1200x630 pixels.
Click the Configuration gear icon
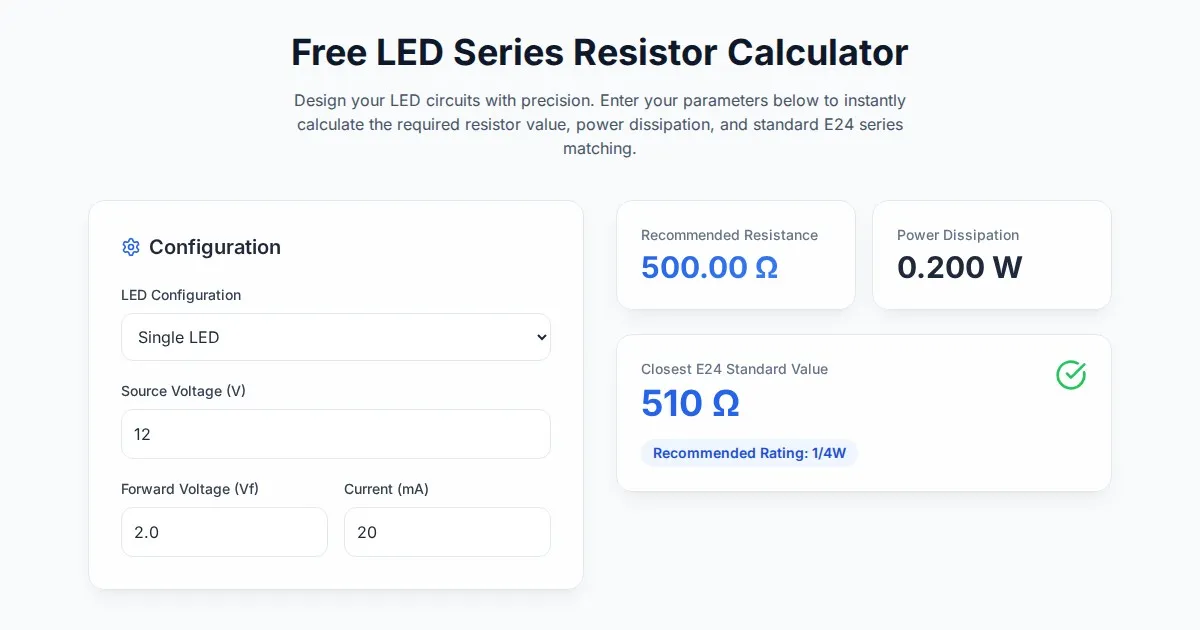point(131,247)
